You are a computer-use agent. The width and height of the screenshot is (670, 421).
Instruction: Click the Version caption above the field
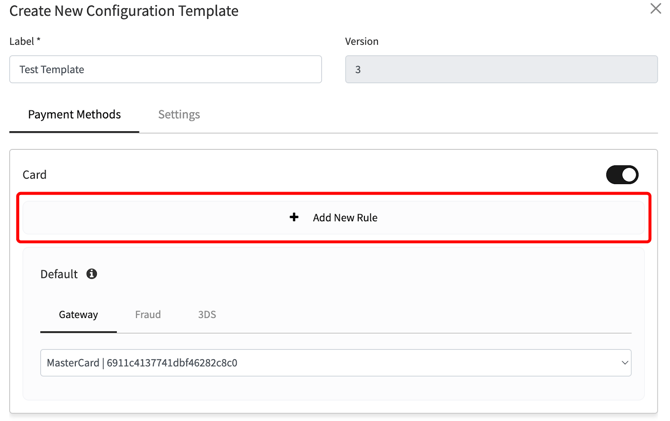click(x=362, y=41)
